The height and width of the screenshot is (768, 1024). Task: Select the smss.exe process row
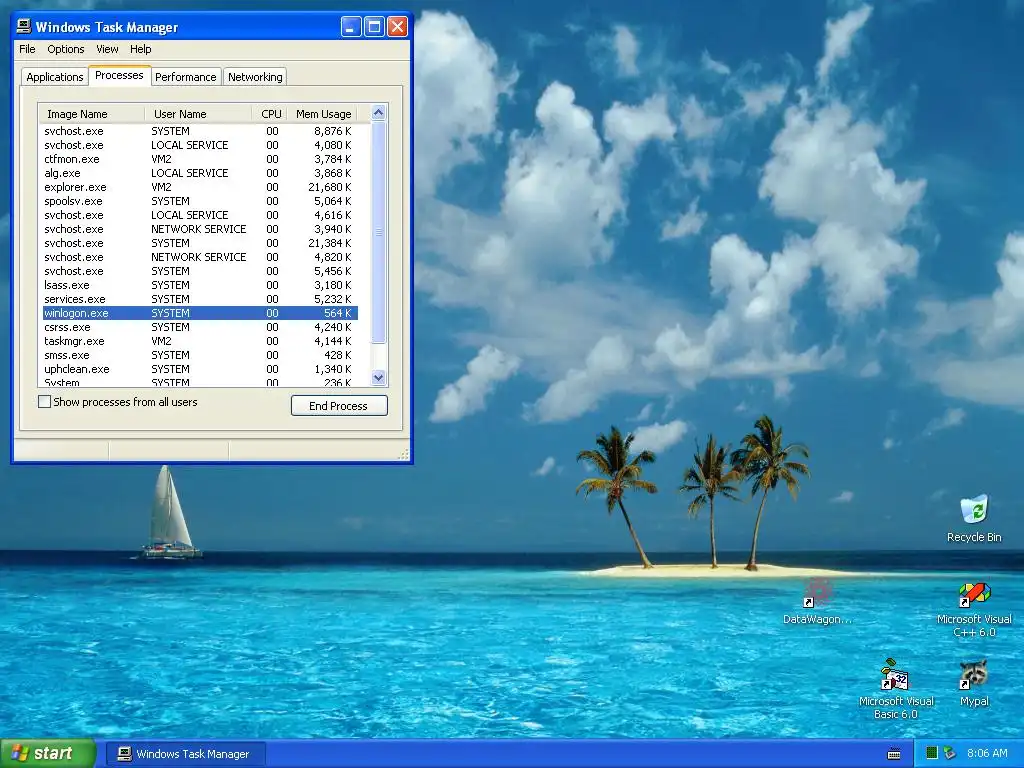(200, 355)
